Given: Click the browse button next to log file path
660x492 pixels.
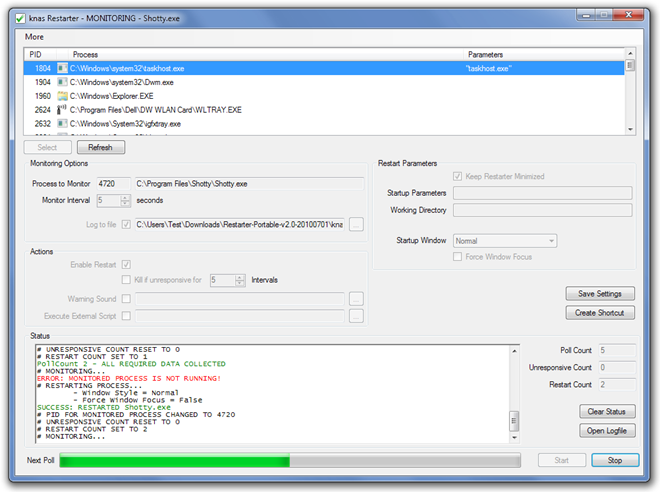Looking at the screenshot, I should tap(356, 224).
